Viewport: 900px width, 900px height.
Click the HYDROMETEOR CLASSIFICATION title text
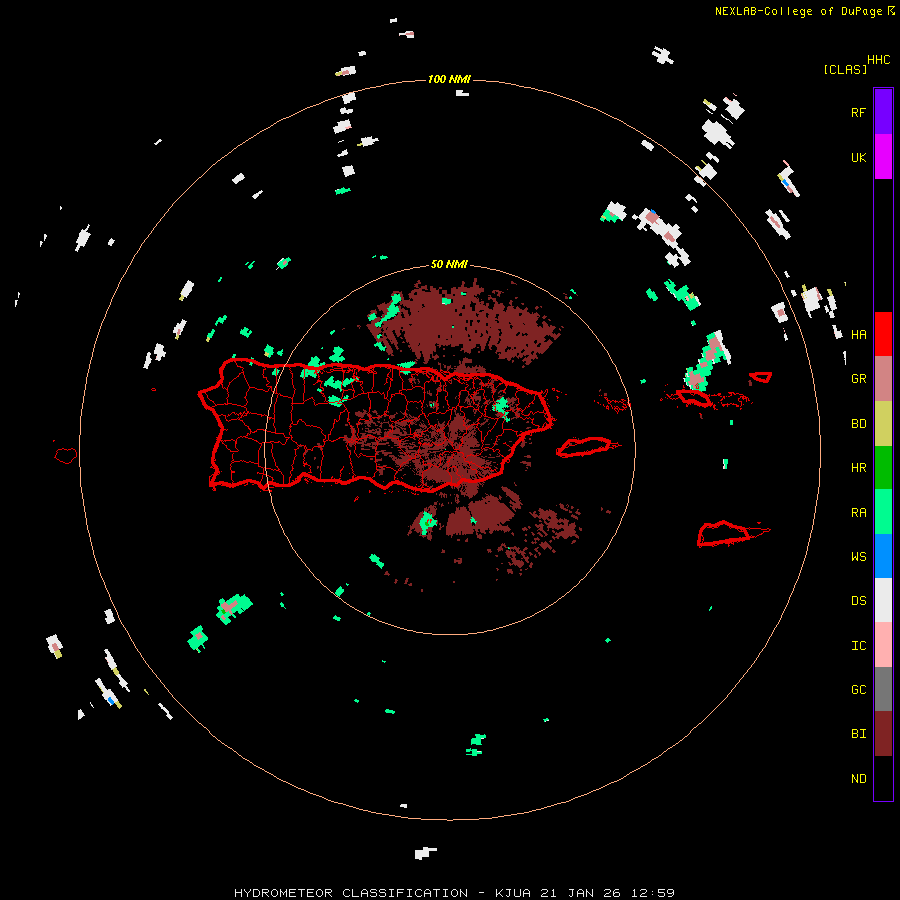tap(351, 893)
